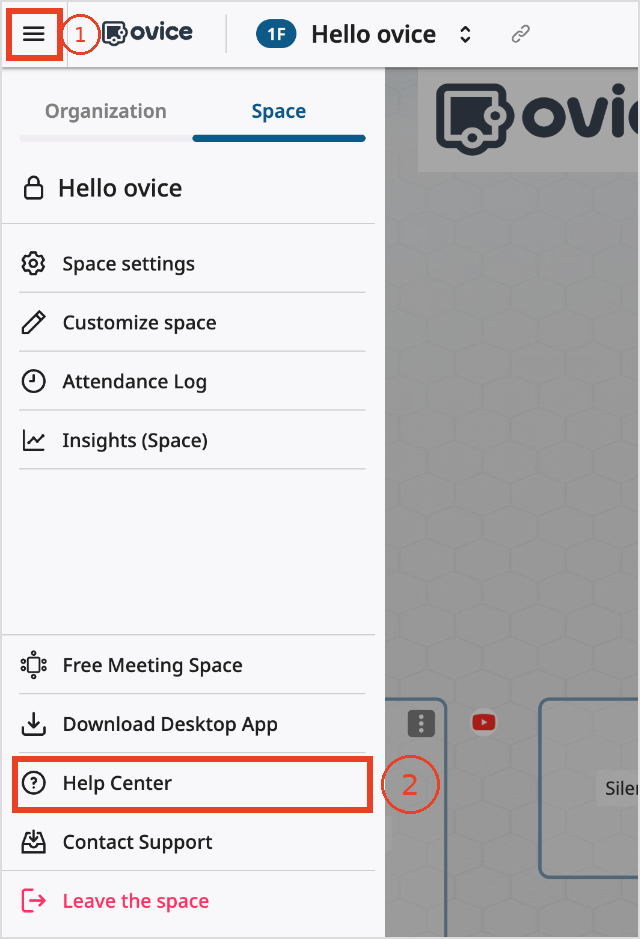Screen dimensions: 640x939
Task: Expand the Hello ovice space switcher arrows
Action: 465,34
